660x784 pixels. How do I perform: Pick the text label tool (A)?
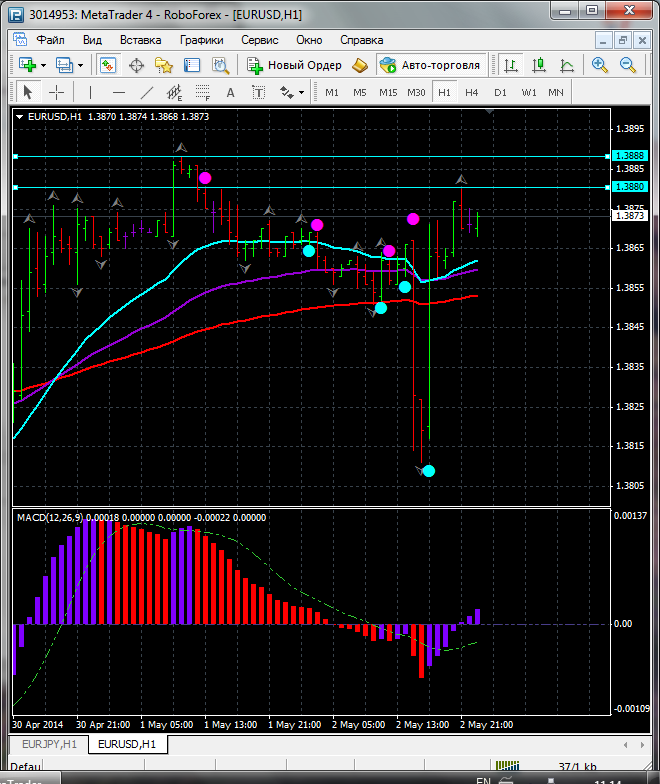pos(230,92)
